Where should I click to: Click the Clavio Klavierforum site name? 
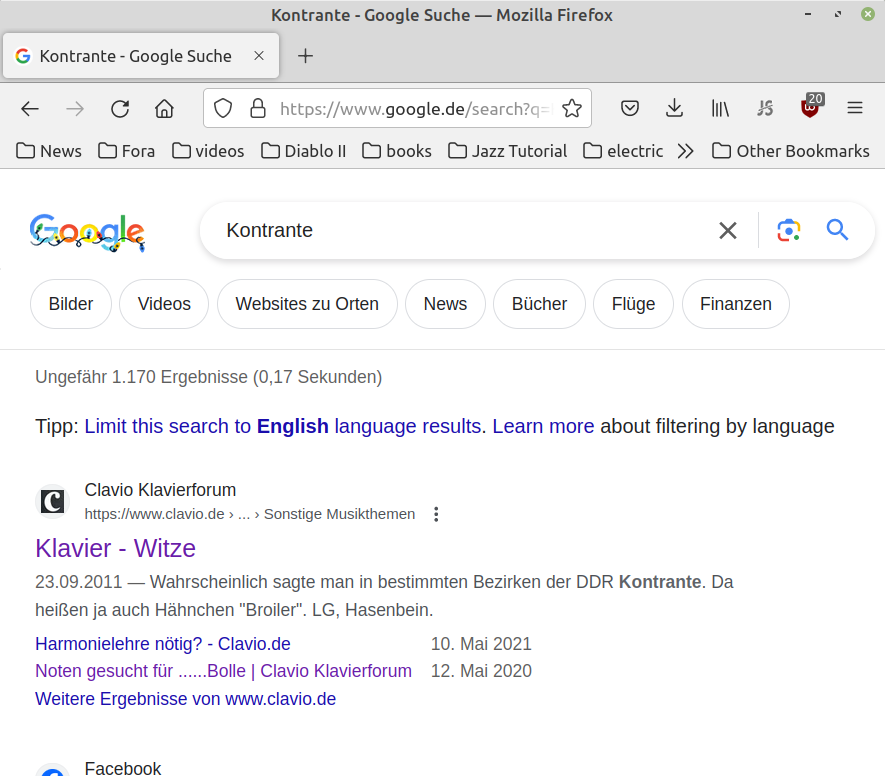click(160, 490)
